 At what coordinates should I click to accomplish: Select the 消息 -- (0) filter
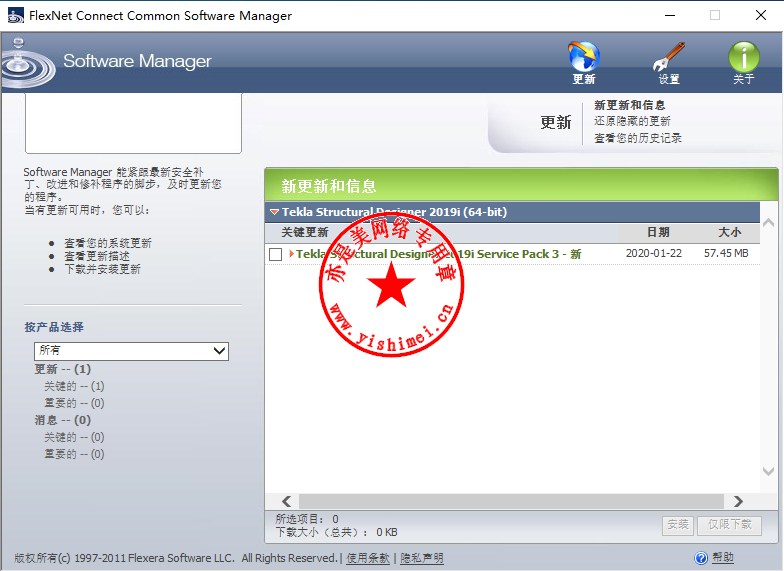coord(62,420)
